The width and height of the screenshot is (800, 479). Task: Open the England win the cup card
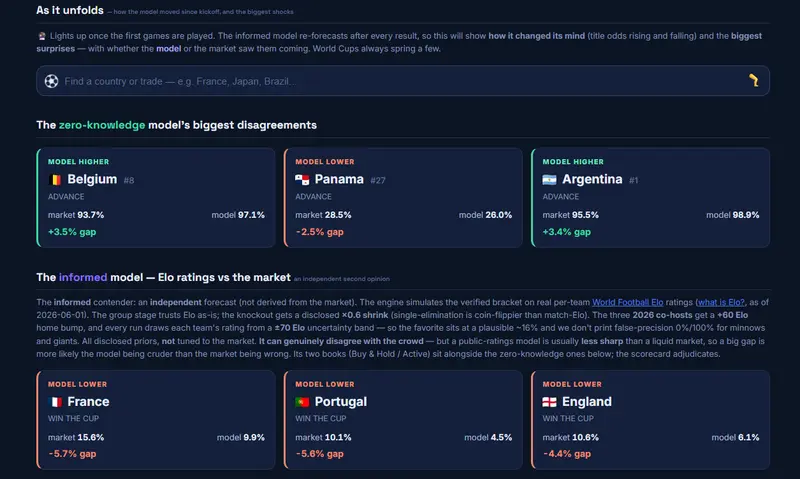pyautogui.click(x=651, y=420)
